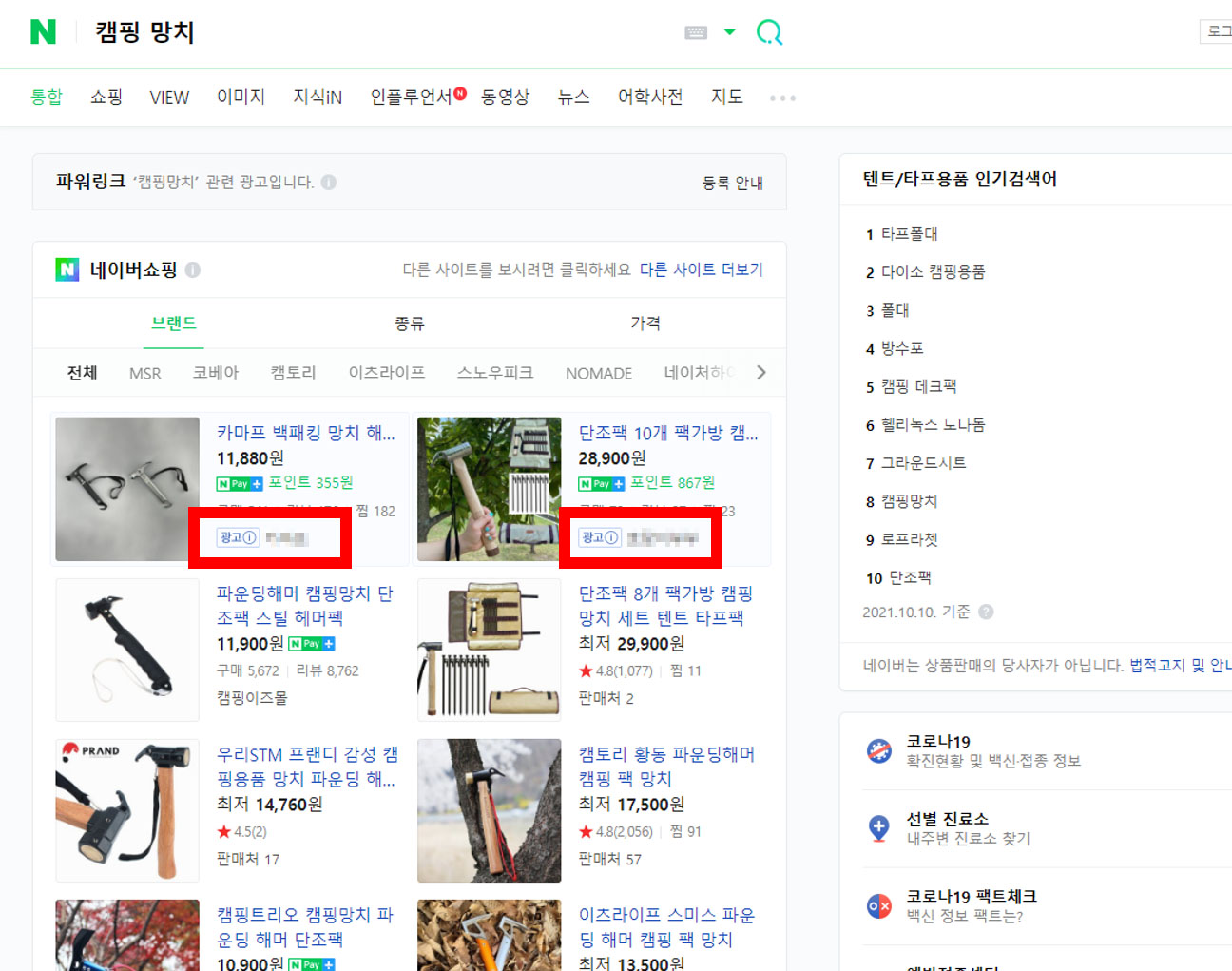
Task: Open 캠토리 황동 파운딩해머 thumbnail
Action: tap(490, 810)
